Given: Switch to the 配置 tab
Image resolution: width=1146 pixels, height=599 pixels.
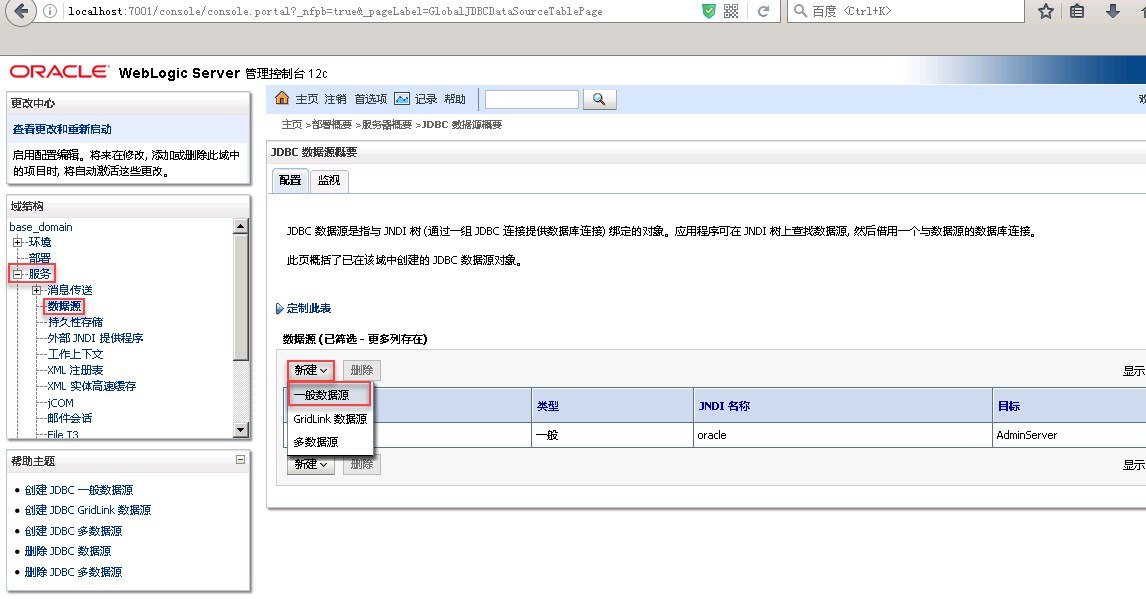Looking at the screenshot, I should (290, 180).
